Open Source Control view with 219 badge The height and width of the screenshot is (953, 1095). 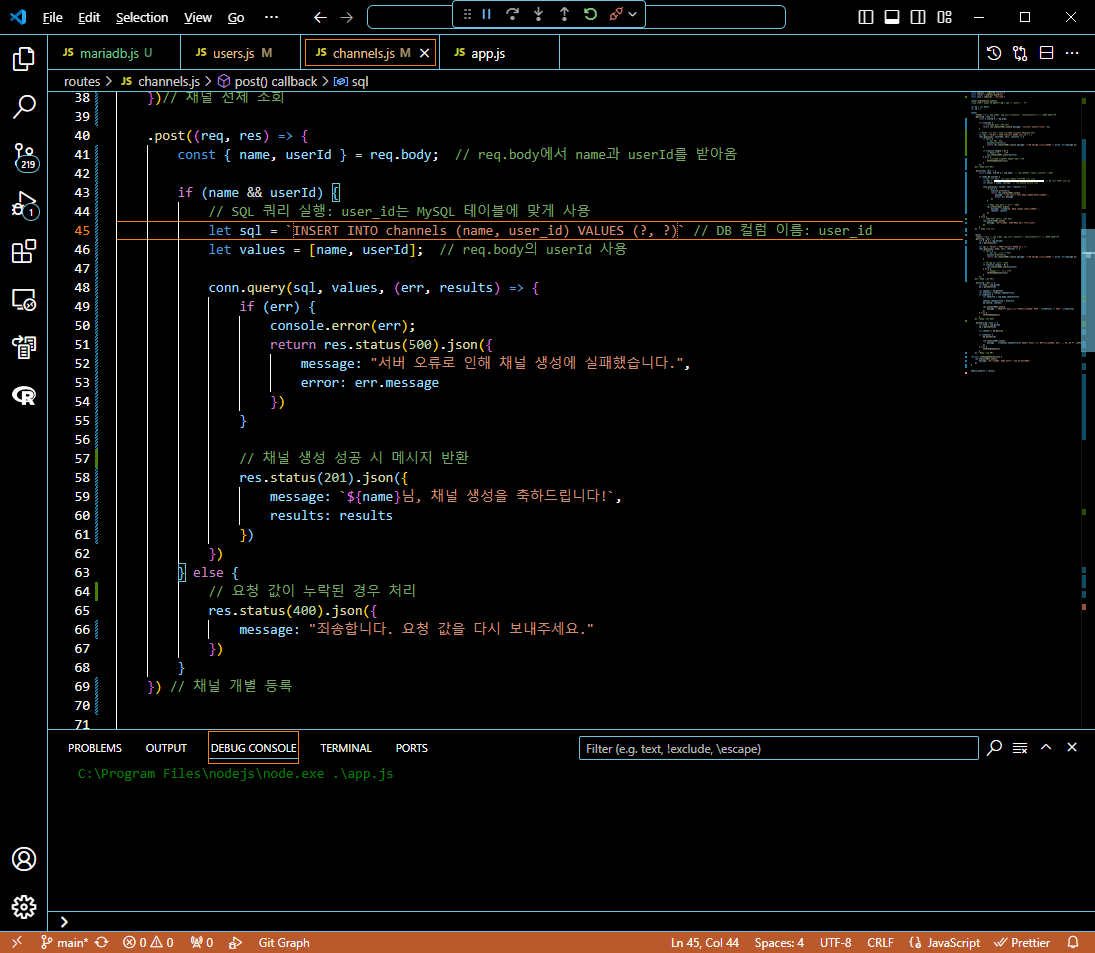pos(24,156)
